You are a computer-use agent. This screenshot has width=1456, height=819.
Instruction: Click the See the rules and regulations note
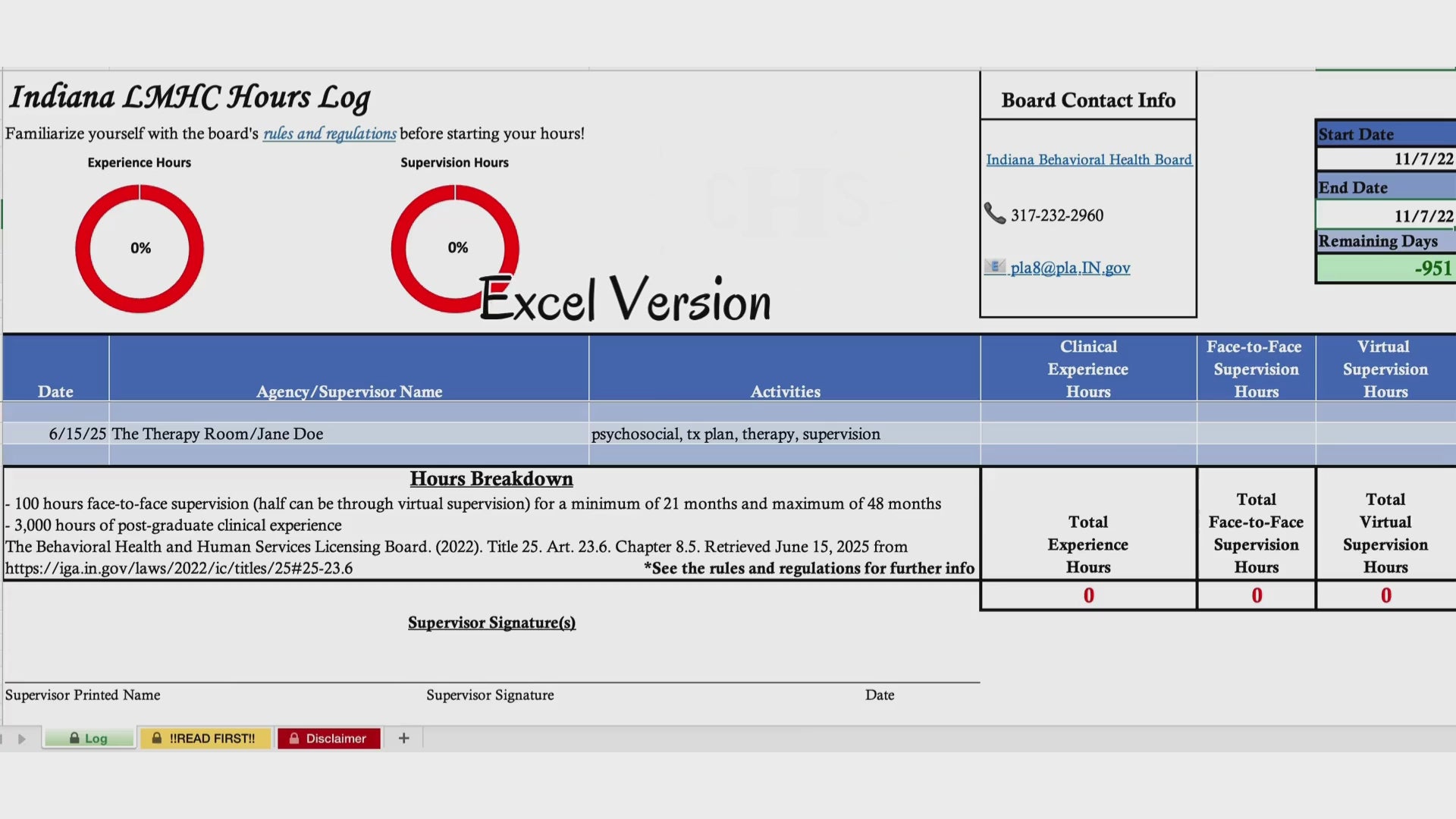pyautogui.click(x=809, y=568)
